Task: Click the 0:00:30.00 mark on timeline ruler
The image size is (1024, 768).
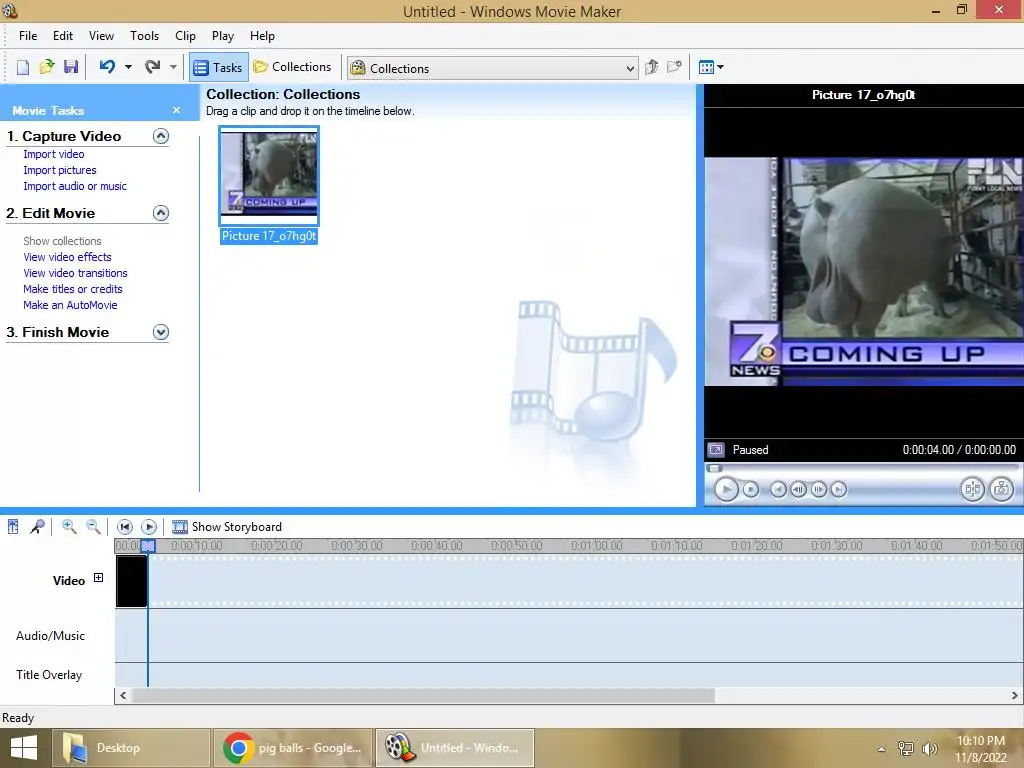Action: (357, 545)
